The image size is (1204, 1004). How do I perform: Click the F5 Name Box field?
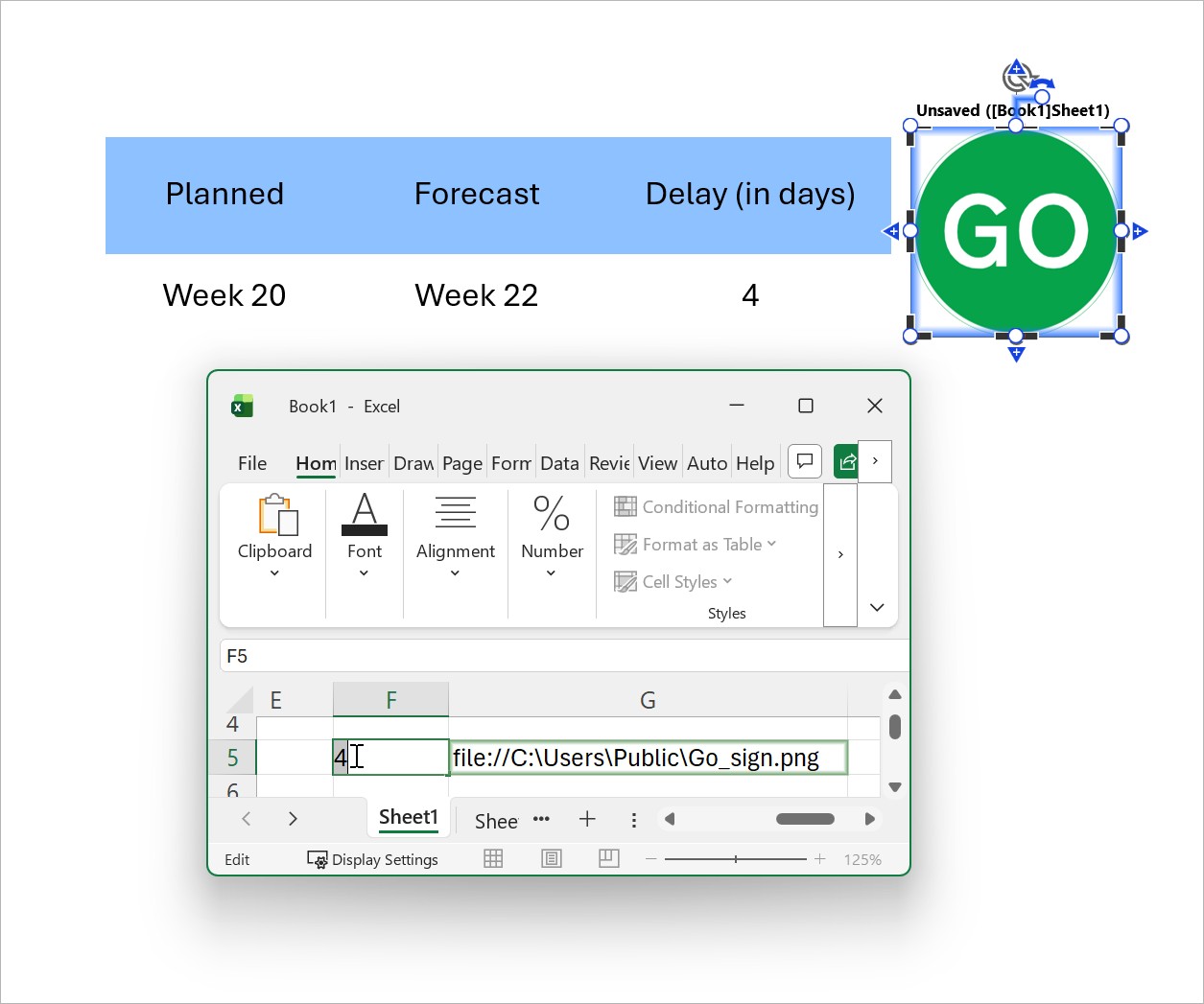click(x=564, y=656)
